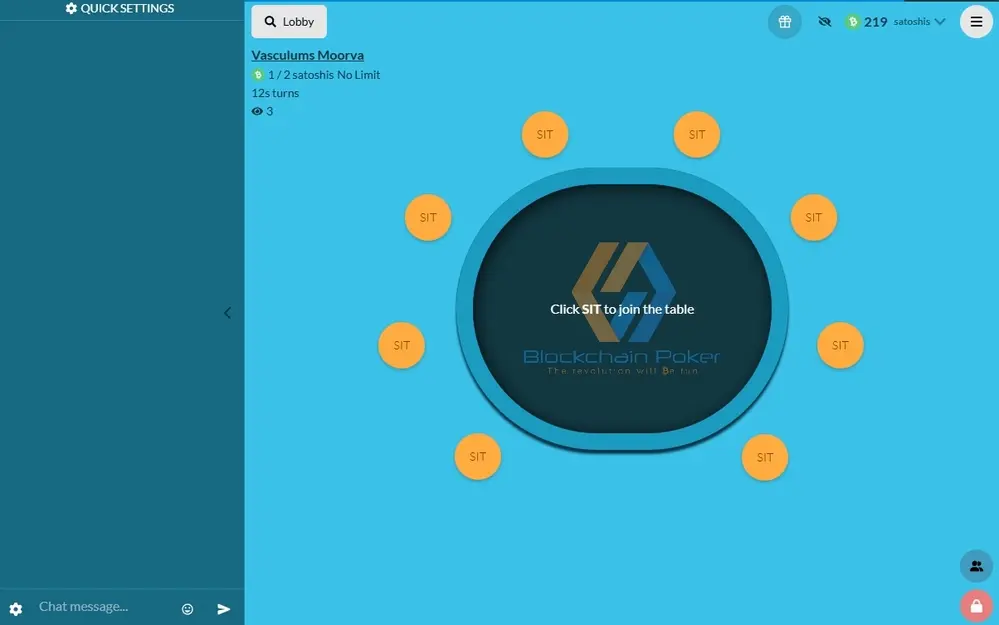Image resolution: width=999 pixels, height=625 pixels.
Task: Click the spectators eye count 3
Action: click(x=262, y=111)
